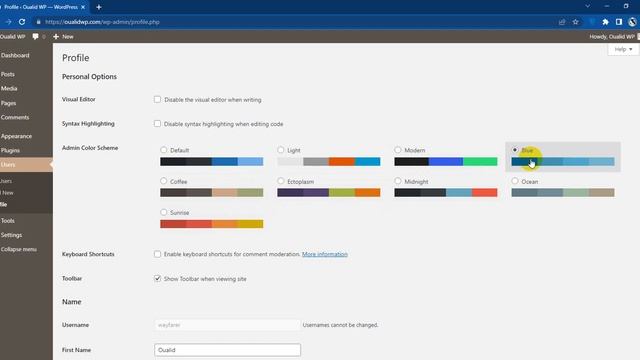
Task: Open a new browser tab
Action: (99, 7)
